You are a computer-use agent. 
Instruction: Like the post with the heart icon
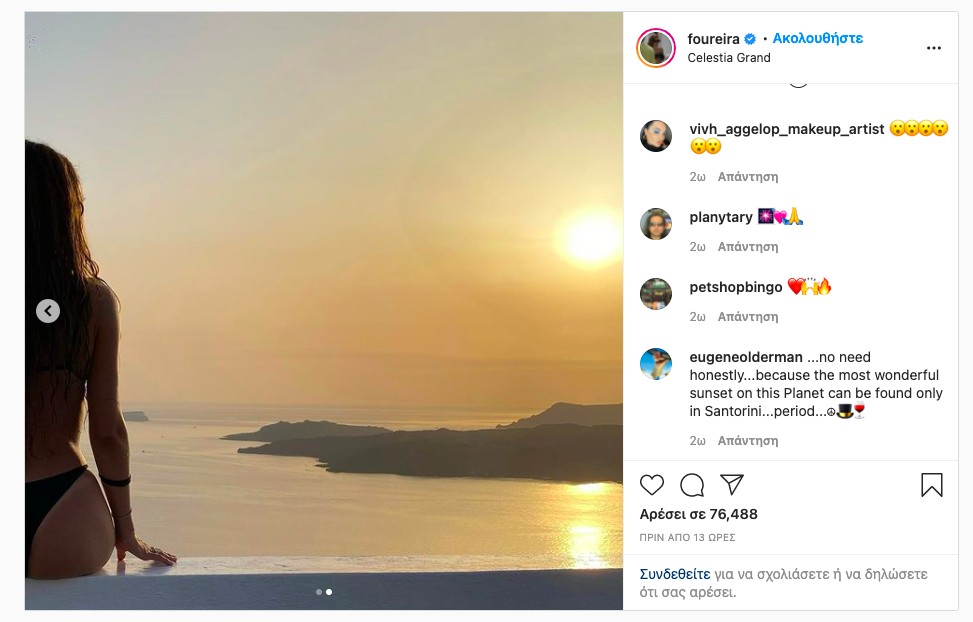(652, 485)
